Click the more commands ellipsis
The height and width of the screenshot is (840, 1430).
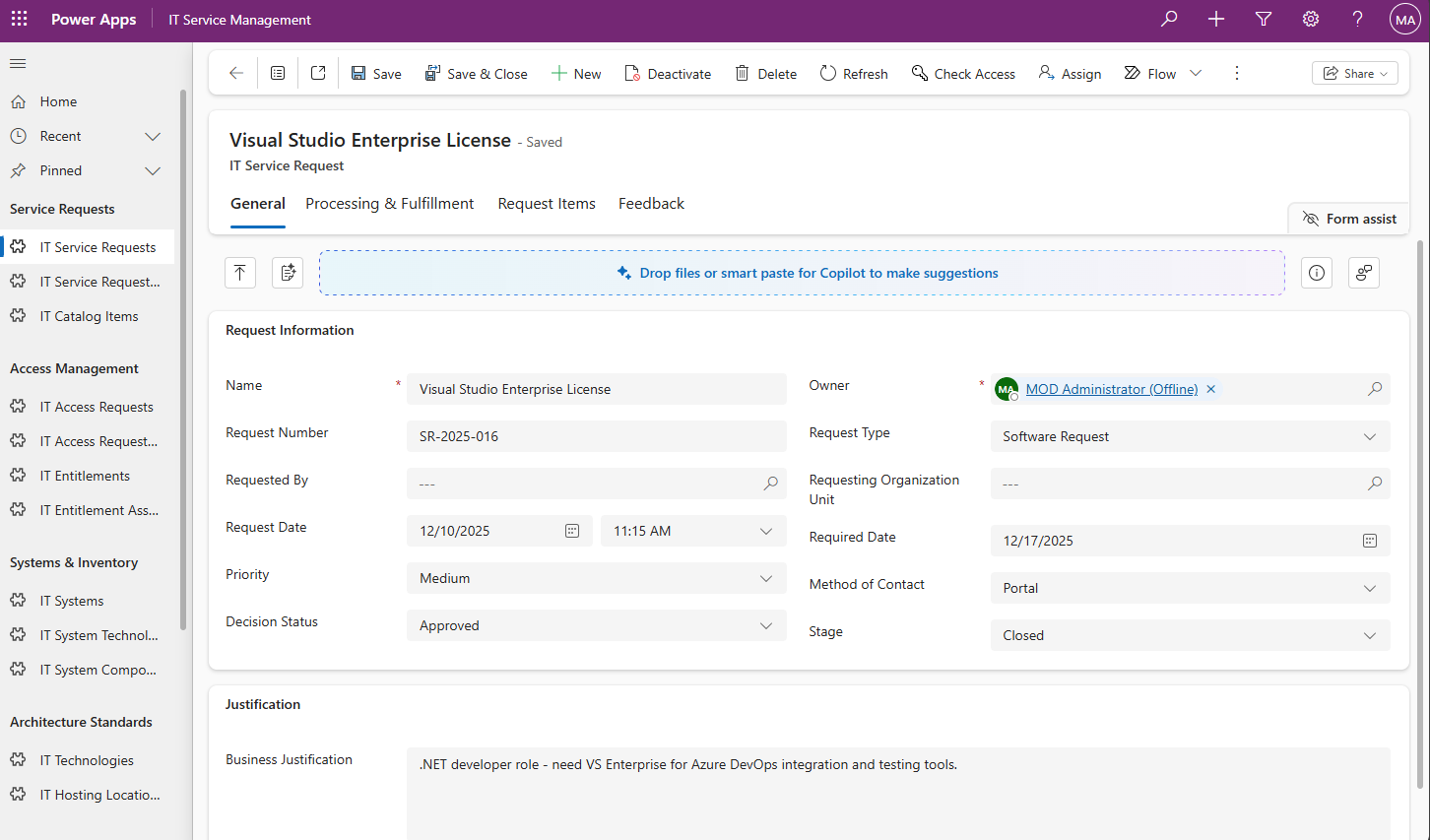tap(1237, 73)
